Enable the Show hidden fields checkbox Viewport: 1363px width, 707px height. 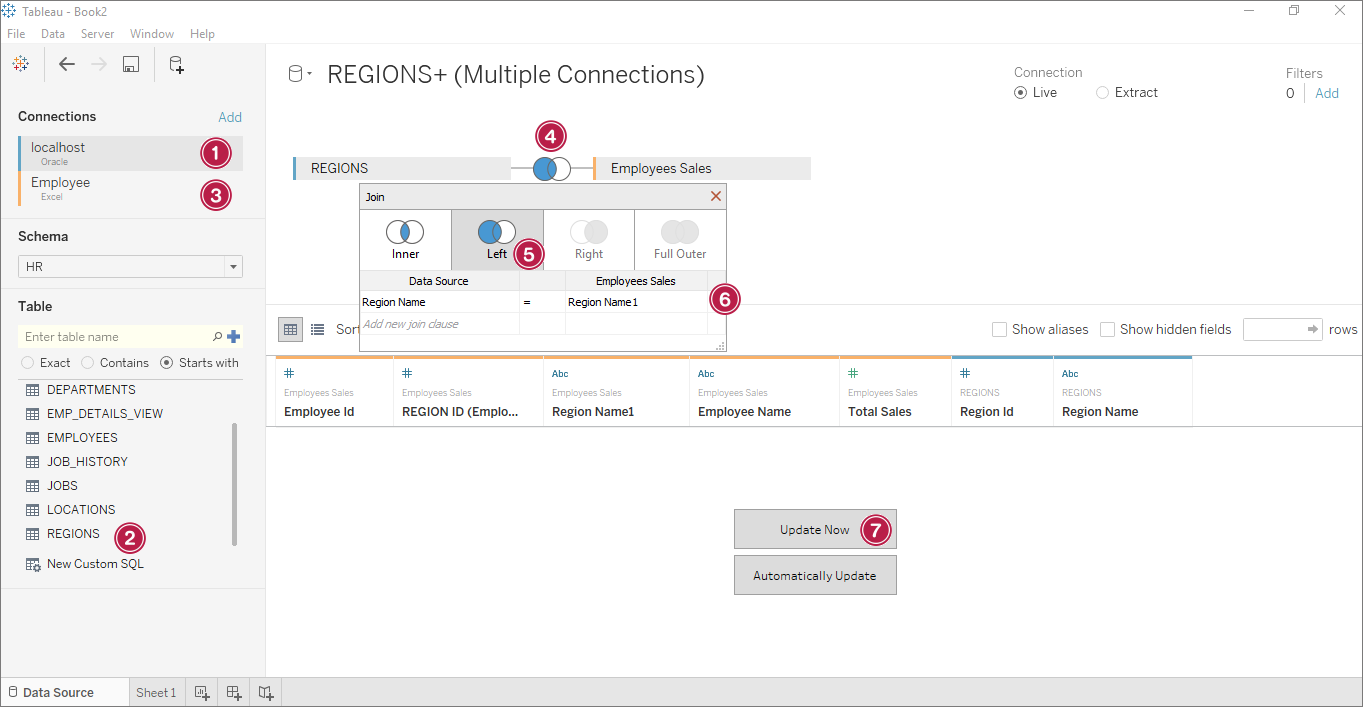click(x=1107, y=329)
